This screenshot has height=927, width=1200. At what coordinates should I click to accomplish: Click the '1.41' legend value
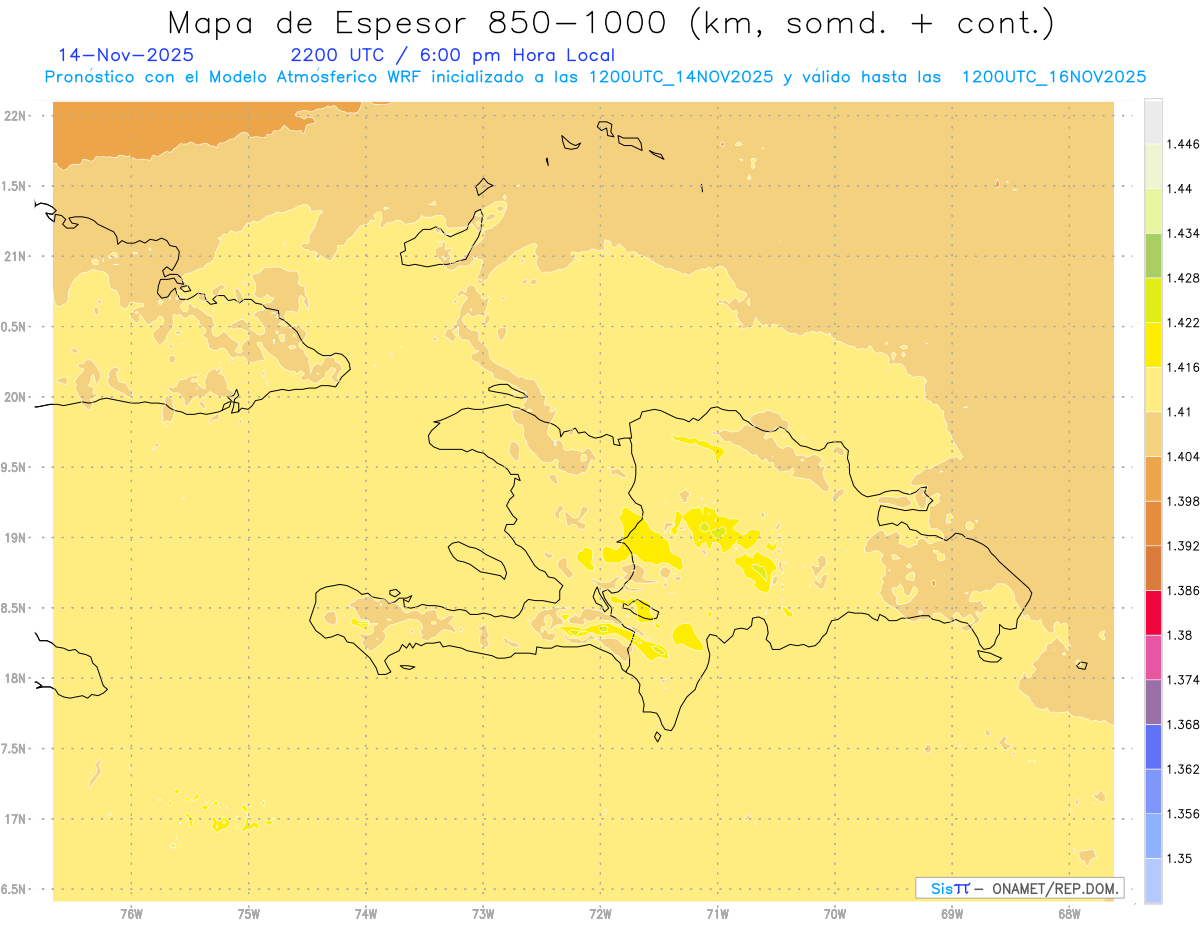pos(1181,411)
